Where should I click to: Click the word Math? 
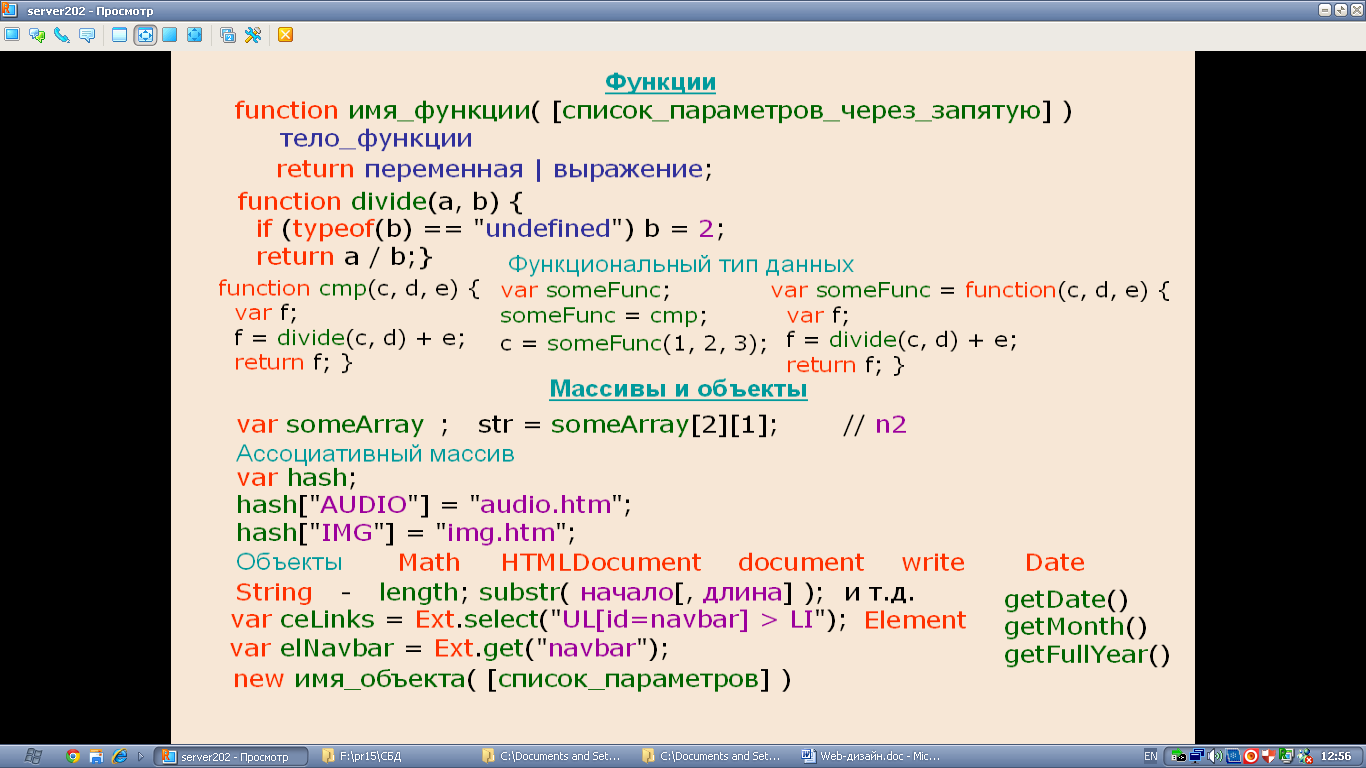tap(429, 562)
